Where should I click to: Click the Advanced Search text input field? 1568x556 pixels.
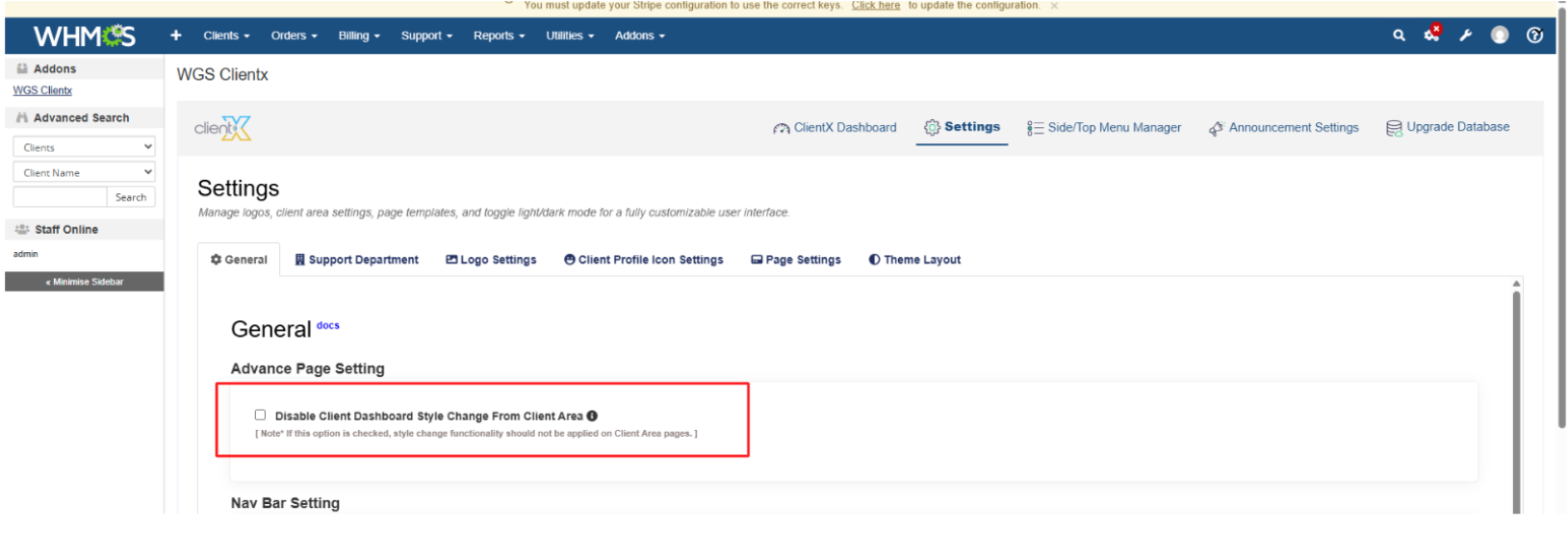click(x=60, y=197)
